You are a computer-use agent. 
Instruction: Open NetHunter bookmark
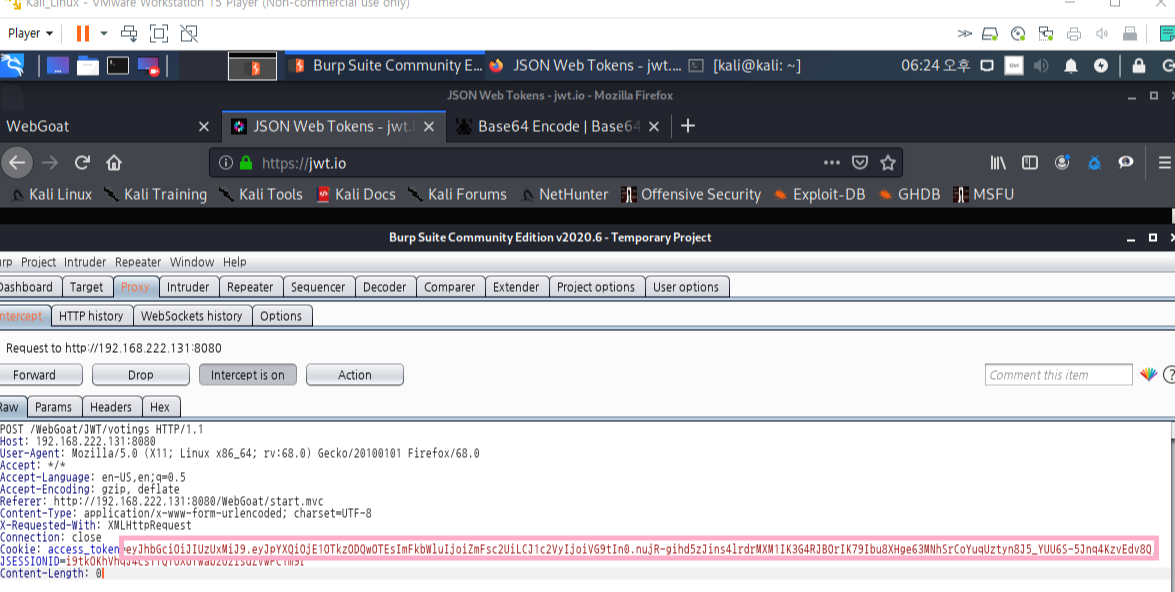564,195
